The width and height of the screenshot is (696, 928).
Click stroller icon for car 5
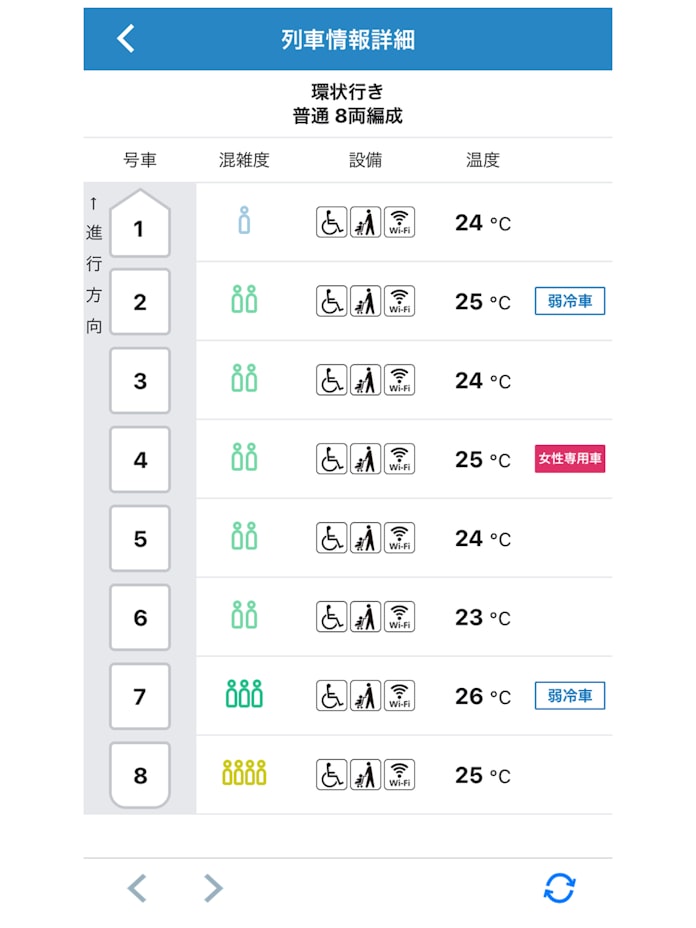coord(366,538)
